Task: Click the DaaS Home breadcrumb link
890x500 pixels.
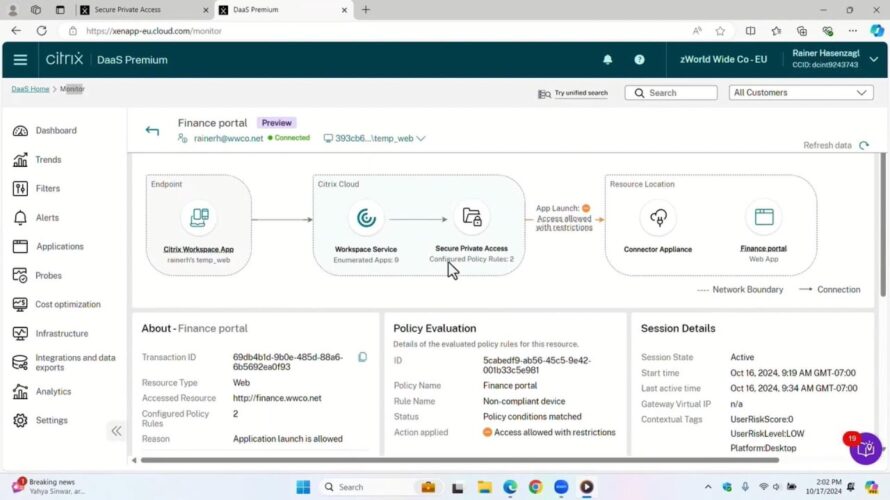Action: 31,89
